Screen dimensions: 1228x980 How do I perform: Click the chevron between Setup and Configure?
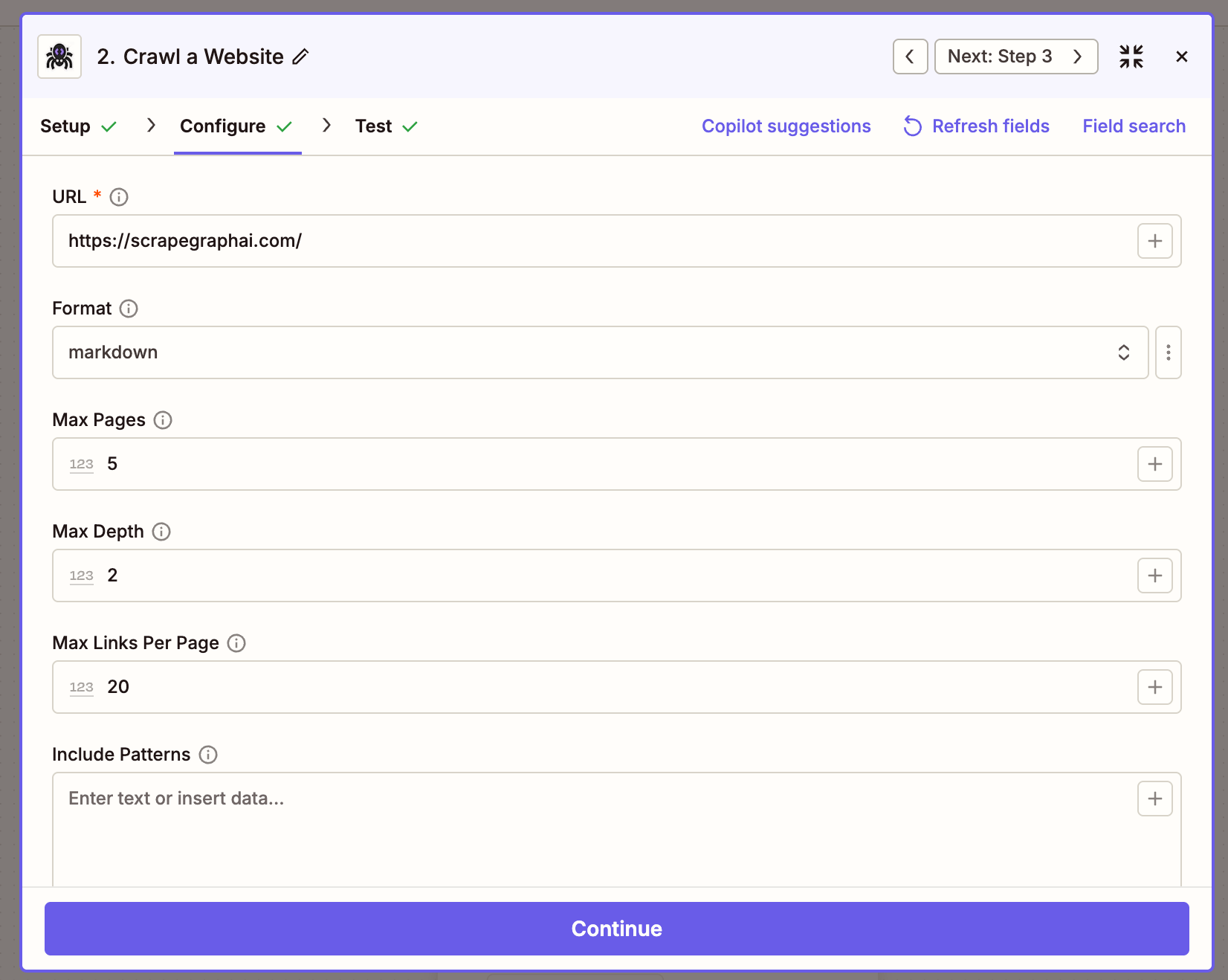click(x=151, y=125)
